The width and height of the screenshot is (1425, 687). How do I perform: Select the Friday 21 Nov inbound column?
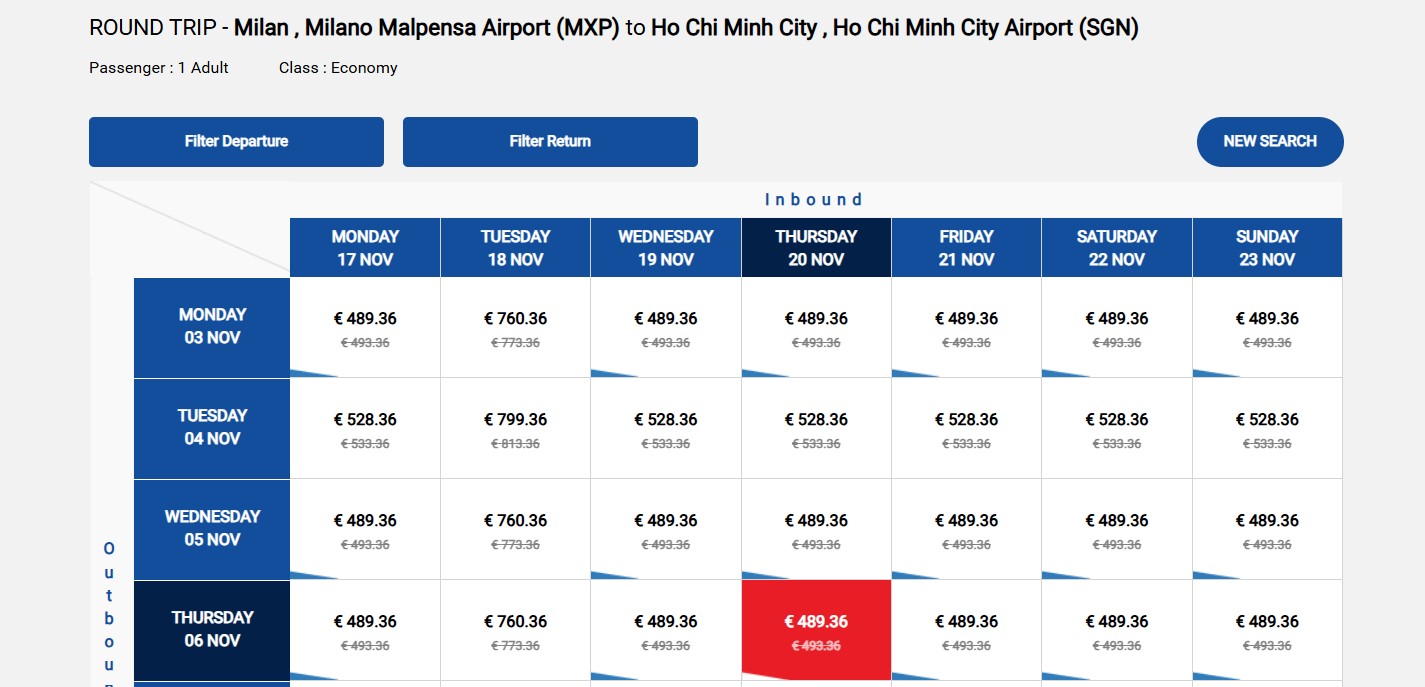coord(966,248)
